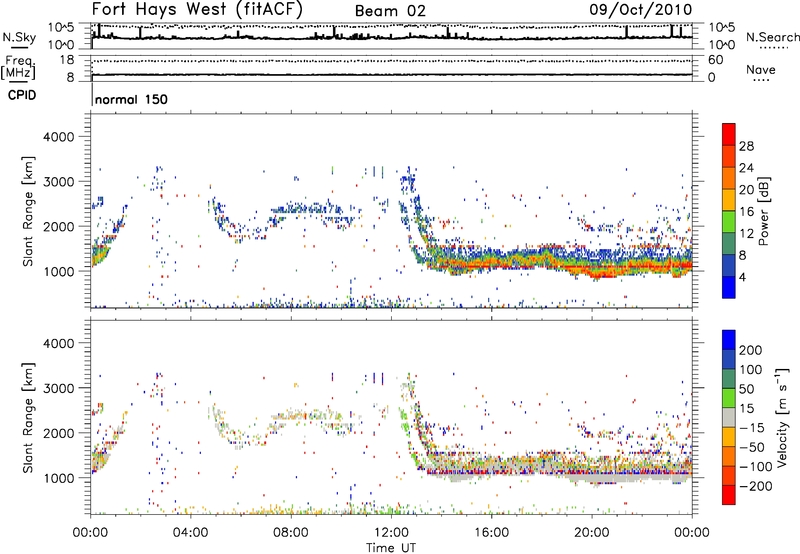Click the "100" velocity colorbar label
This screenshot has width=800, height=554.
coord(751,370)
